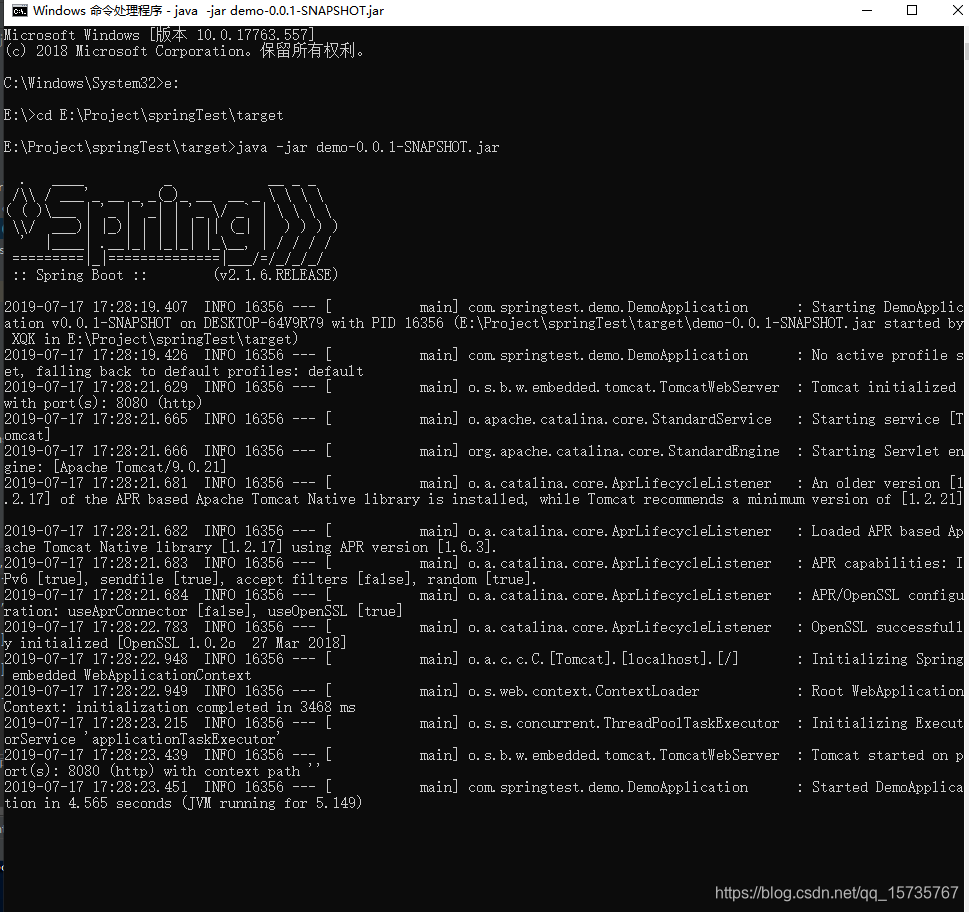Click ':: Spring Boot ::' text
The image size is (969, 912).
click(x=80, y=275)
